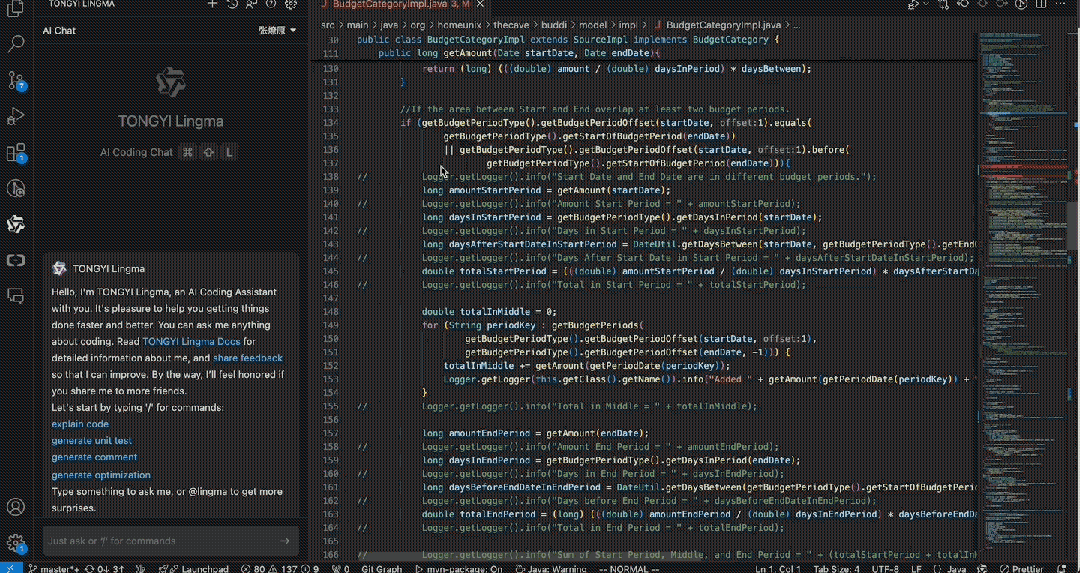Viewport: 1080px width, 573px height.
Task: Click 'main' in the breadcrumb path
Action: (x=358, y=24)
